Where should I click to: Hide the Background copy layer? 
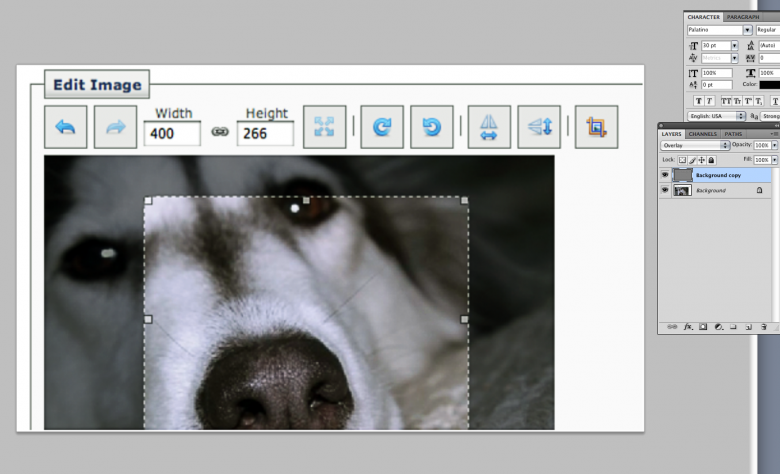tap(665, 175)
